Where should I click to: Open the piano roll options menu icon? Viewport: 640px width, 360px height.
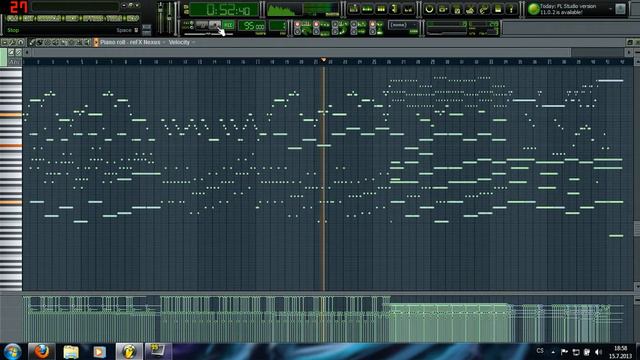pyautogui.click(x=4, y=42)
